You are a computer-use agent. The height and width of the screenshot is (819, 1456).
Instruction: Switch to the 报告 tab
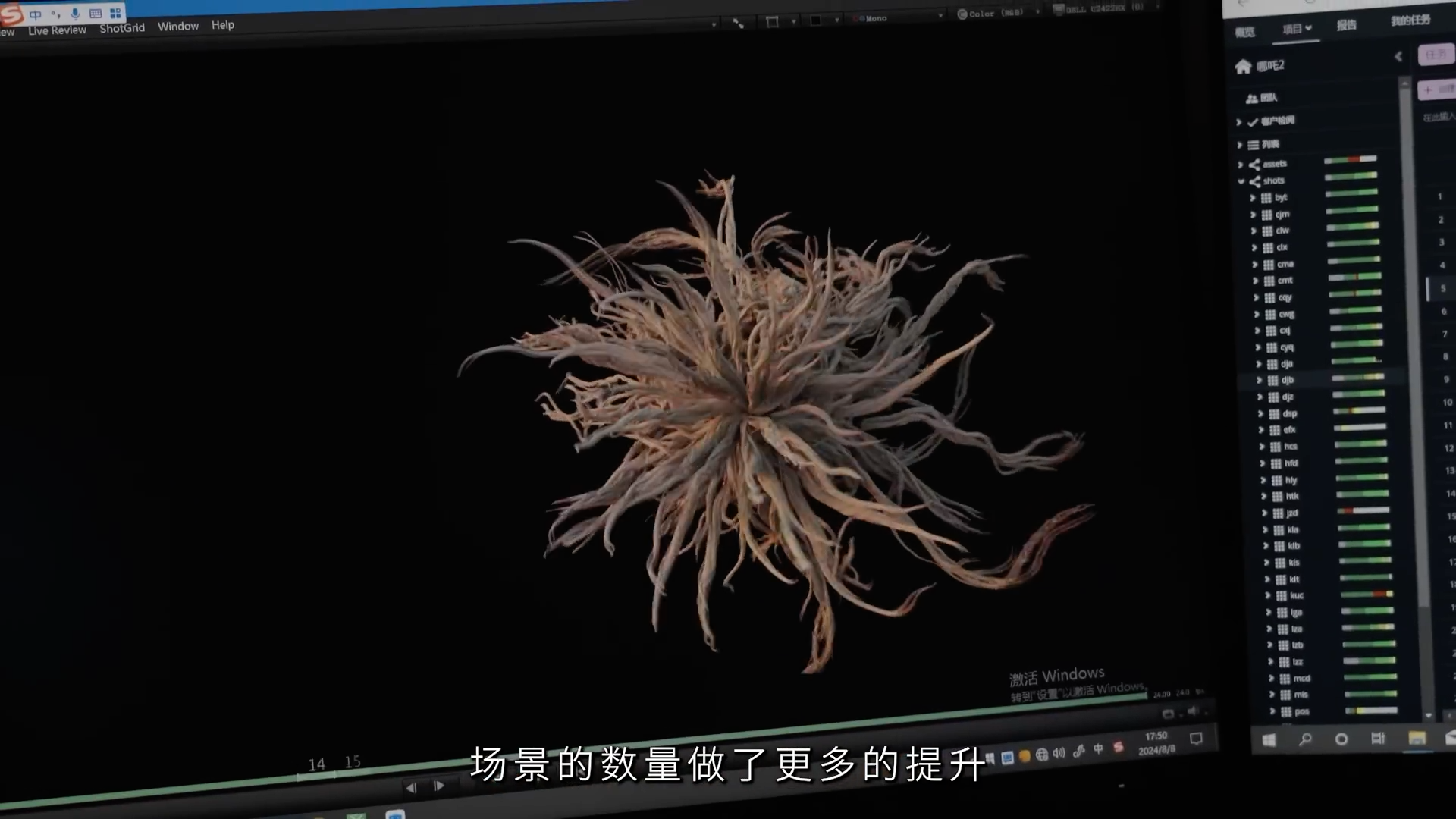(1346, 25)
